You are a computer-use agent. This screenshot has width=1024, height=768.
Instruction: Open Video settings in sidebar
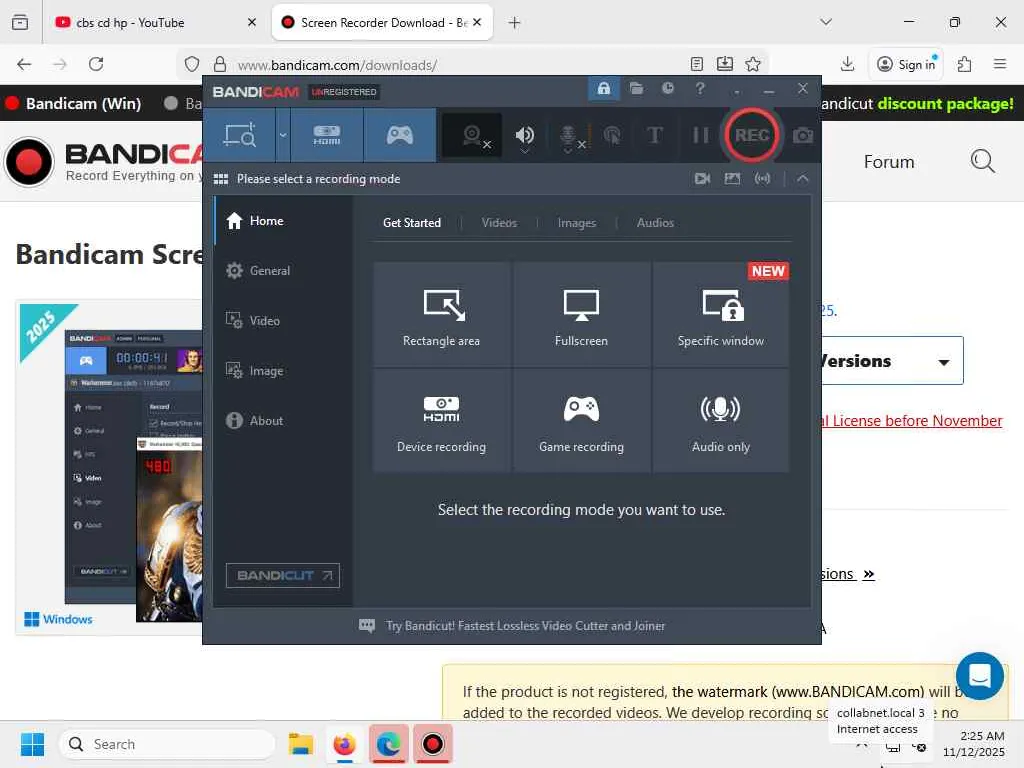click(x=283, y=321)
